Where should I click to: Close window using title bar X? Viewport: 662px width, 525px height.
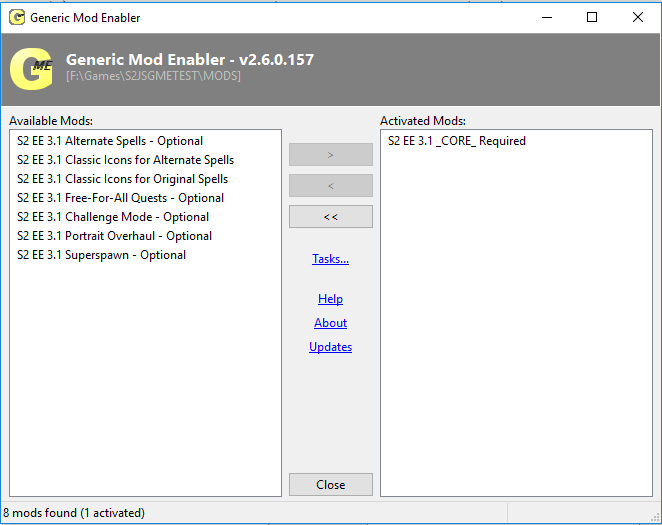coord(638,17)
